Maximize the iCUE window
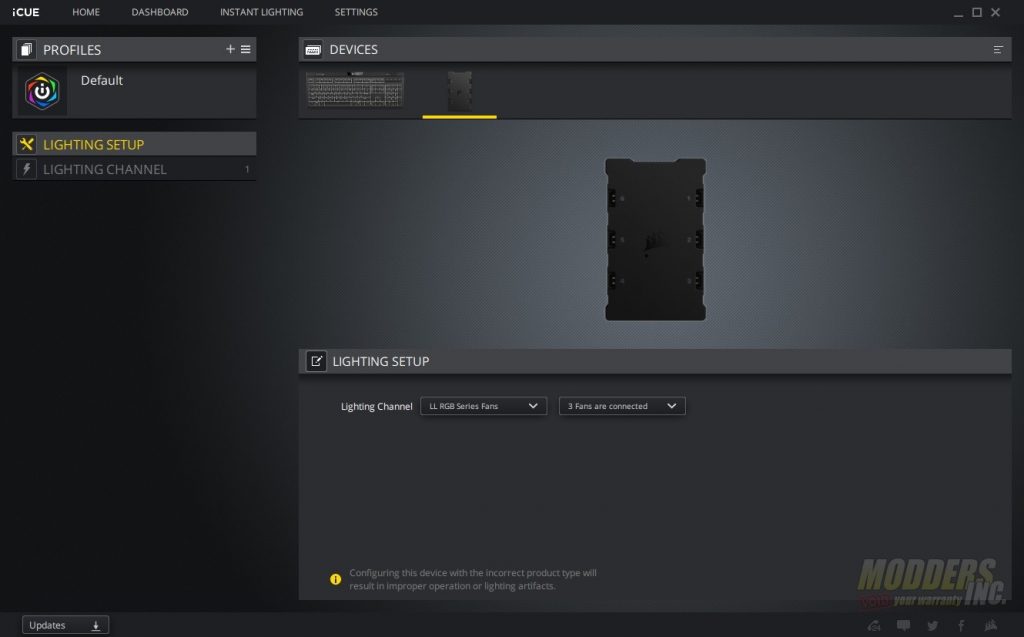The image size is (1024, 637). [x=977, y=12]
